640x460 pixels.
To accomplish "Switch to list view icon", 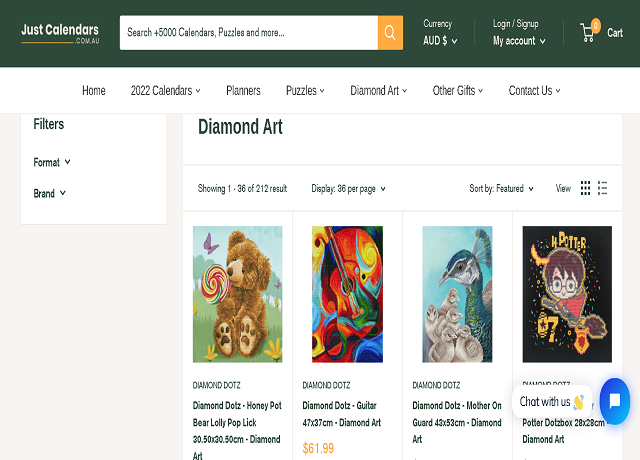I will 603,188.
